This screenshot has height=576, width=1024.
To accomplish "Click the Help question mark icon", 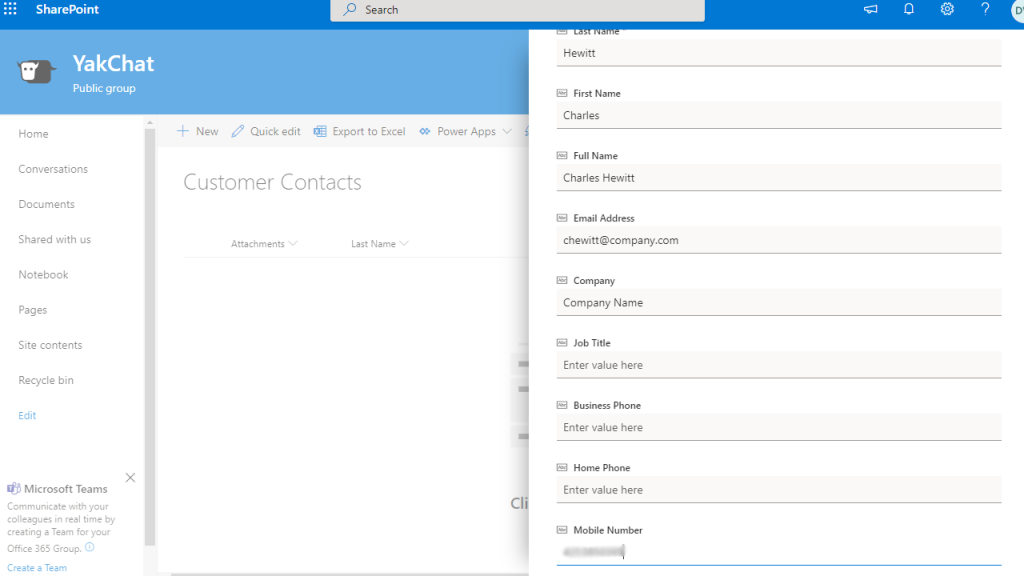I will (984, 9).
